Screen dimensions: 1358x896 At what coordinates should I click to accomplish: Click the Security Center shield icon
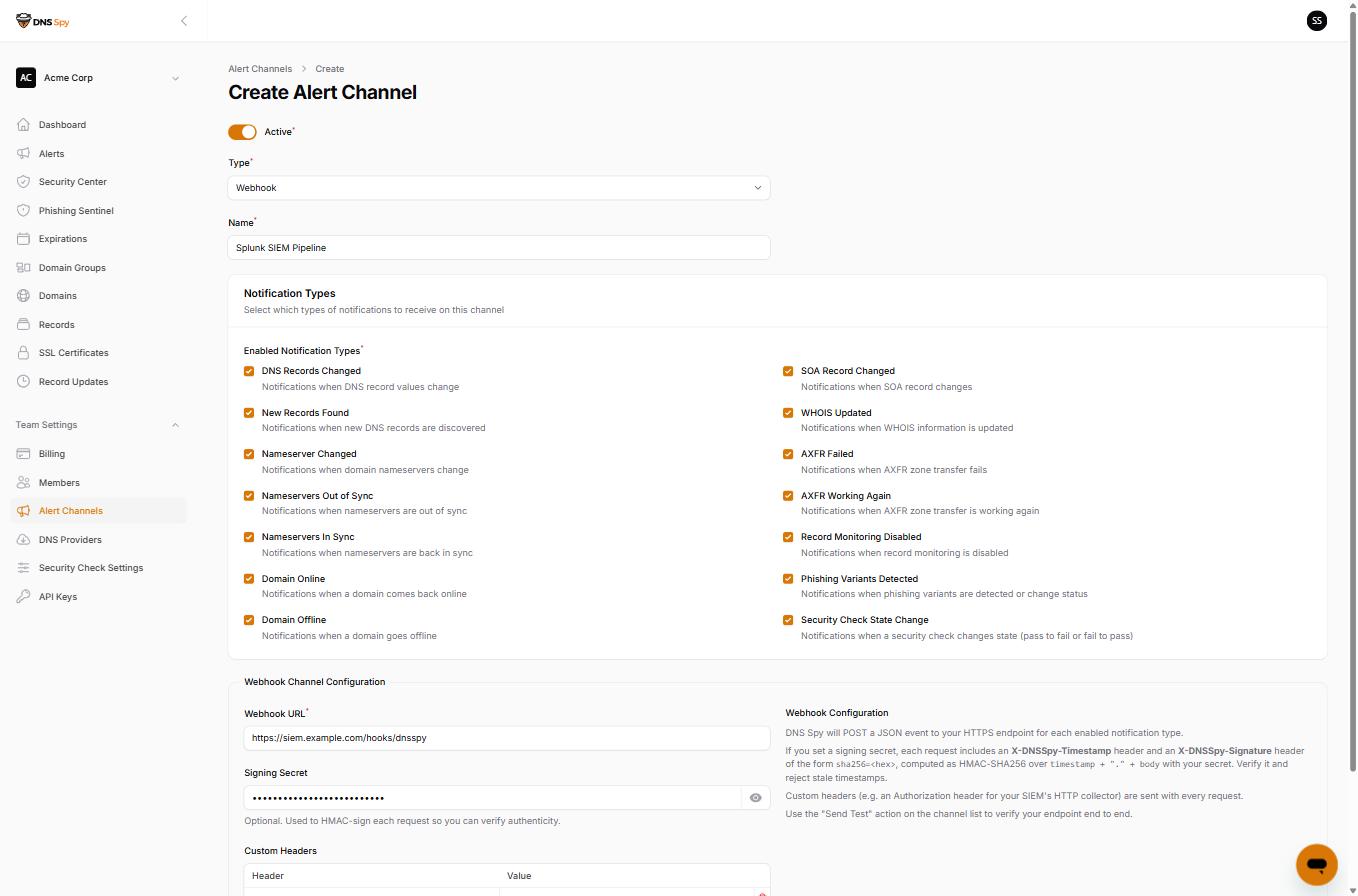pos(24,182)
